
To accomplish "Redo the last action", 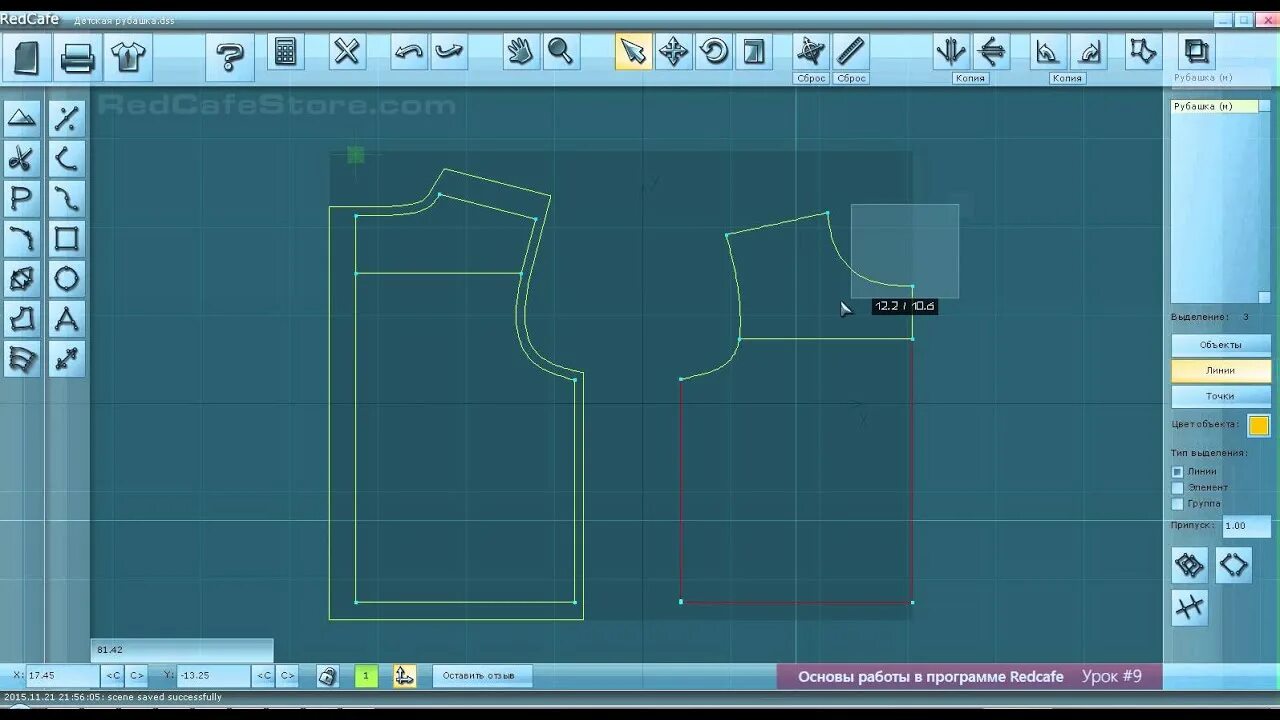I will (x=449, y=52).
